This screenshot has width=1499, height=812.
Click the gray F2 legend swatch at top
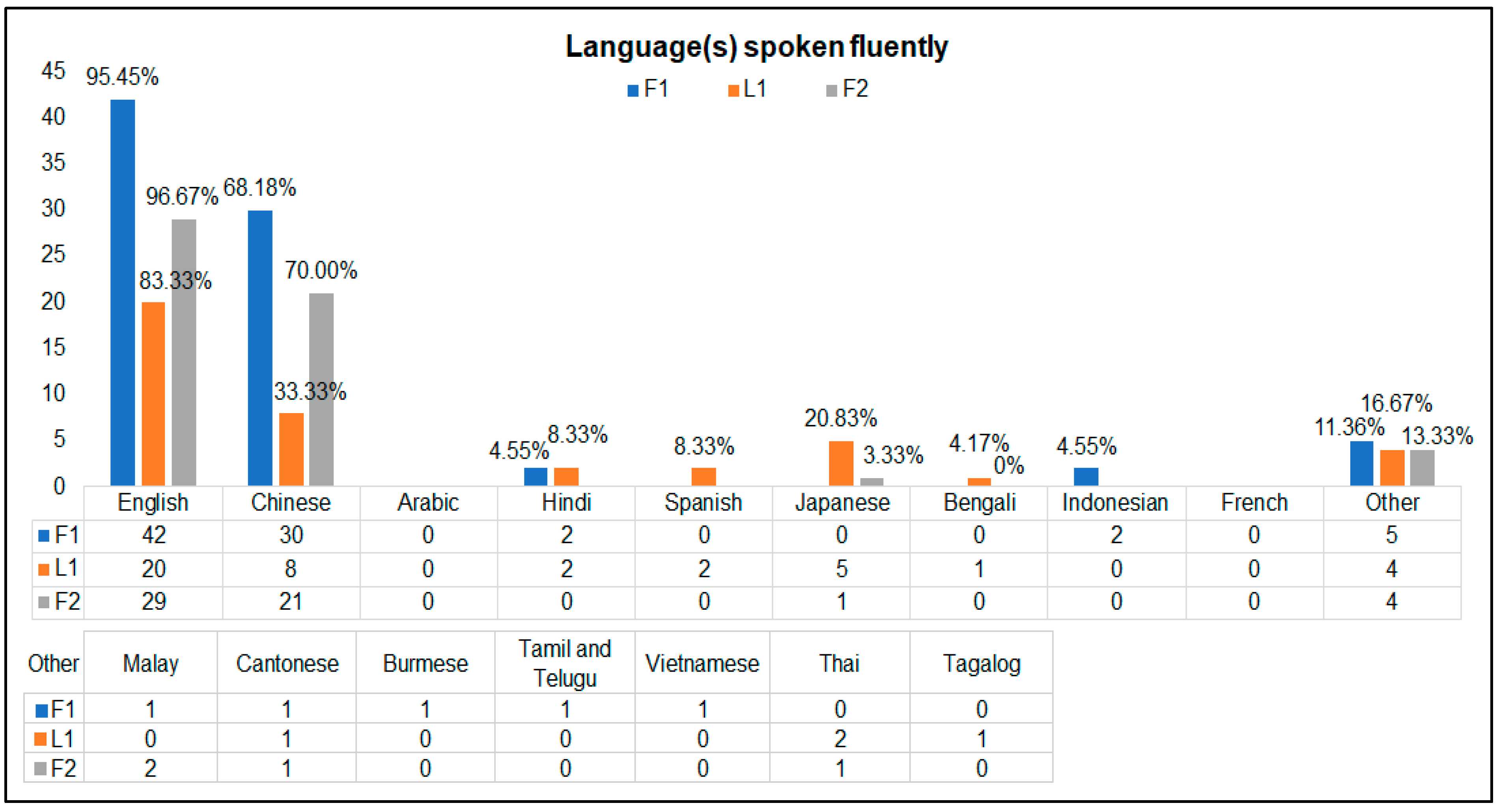tap(832, 91)
